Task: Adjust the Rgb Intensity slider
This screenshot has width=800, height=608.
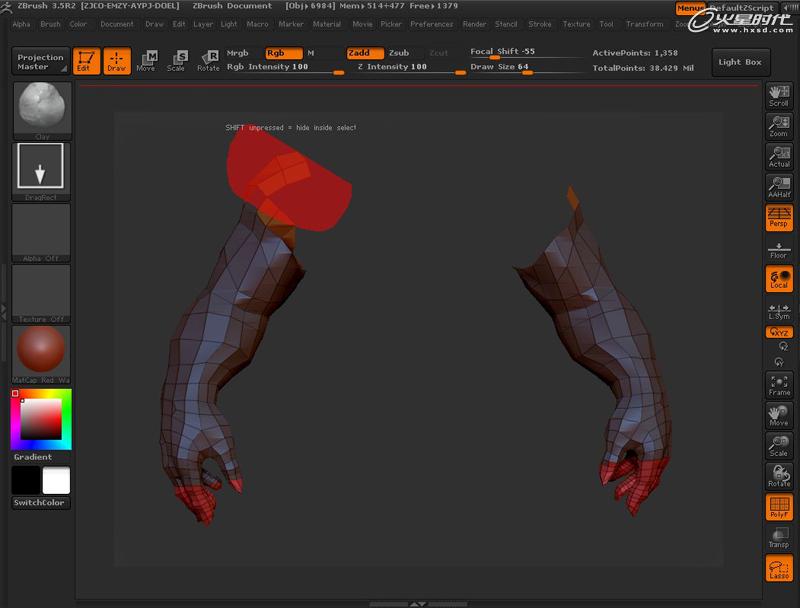Action: 284,68
